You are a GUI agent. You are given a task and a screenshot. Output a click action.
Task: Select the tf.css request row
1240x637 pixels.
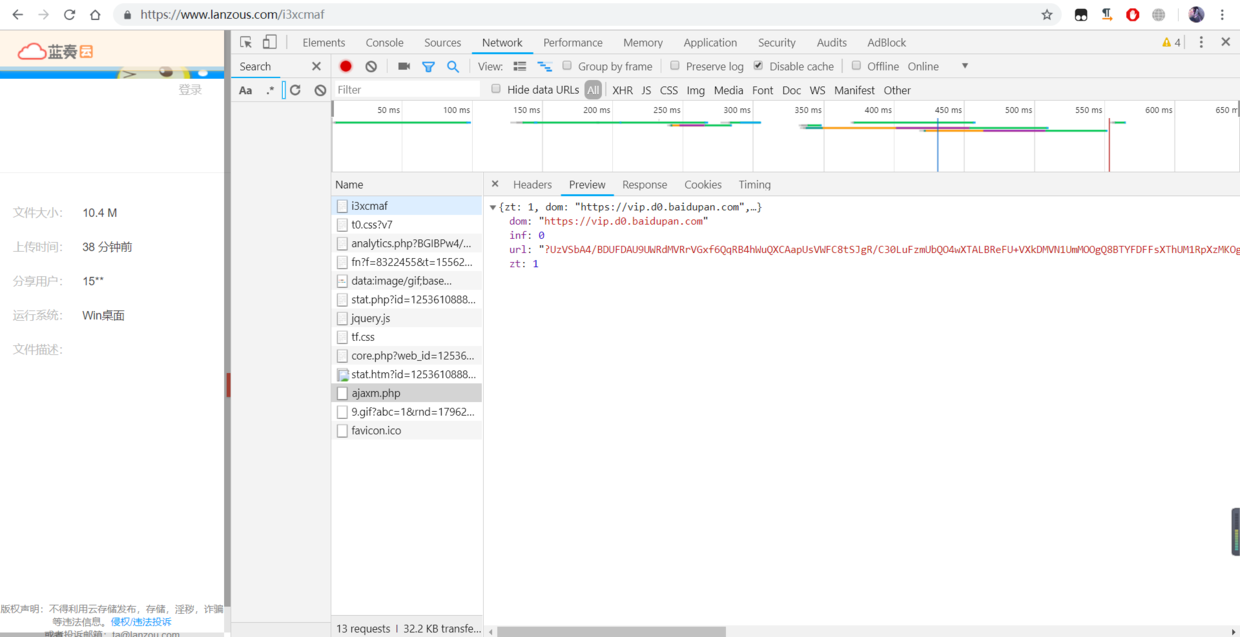point(407,337)
